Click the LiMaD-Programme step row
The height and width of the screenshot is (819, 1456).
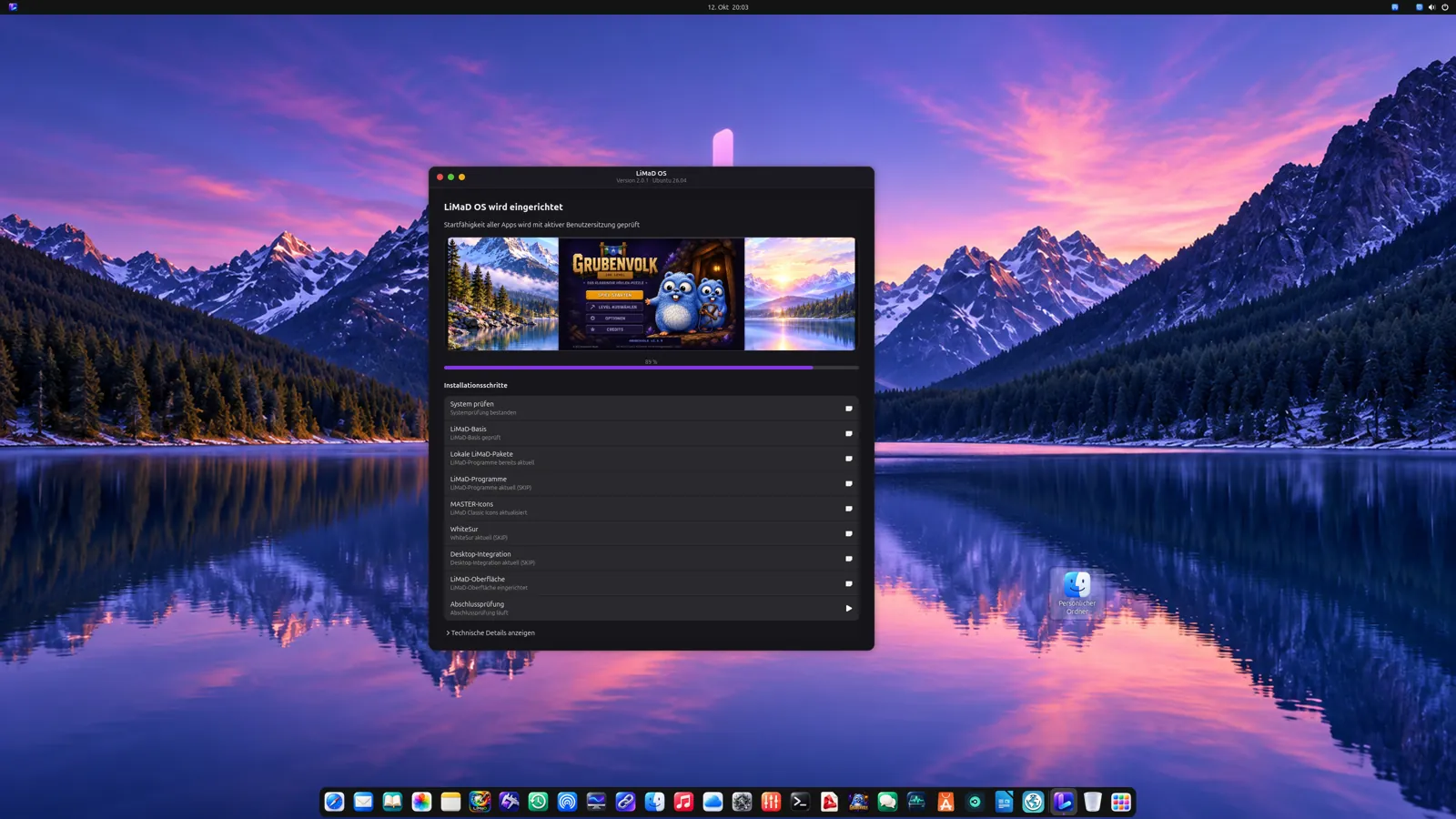(652, 483)
